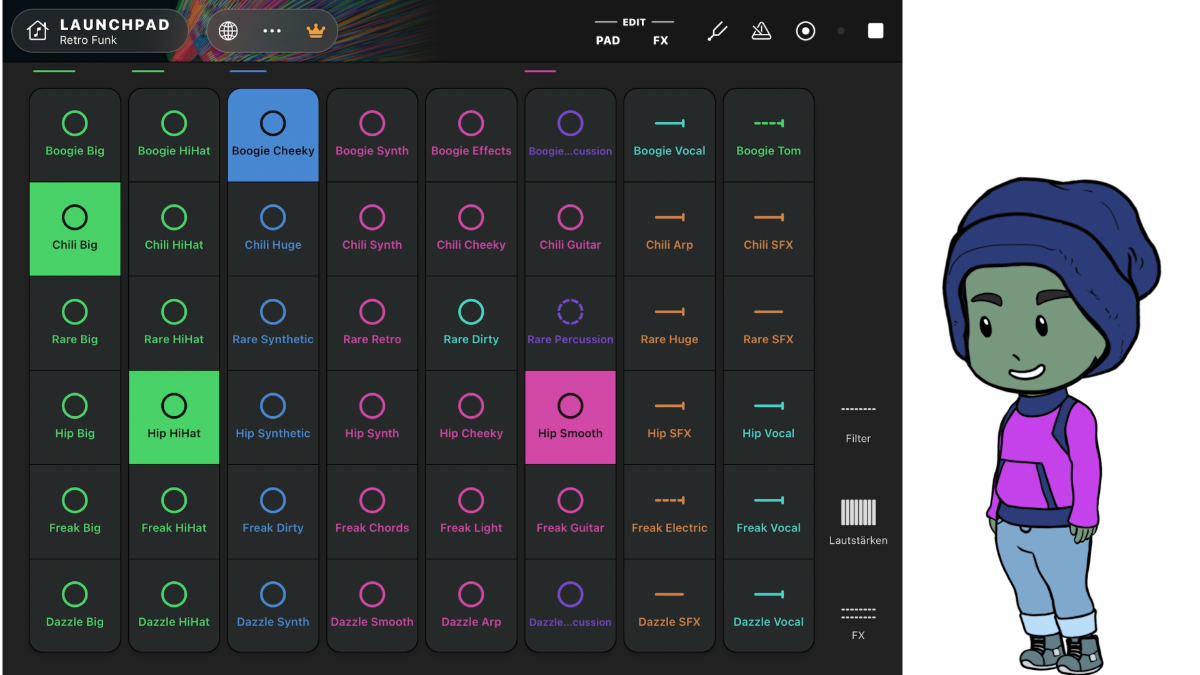
Task: Open the three-dots more menu
Action: (272, 31)
